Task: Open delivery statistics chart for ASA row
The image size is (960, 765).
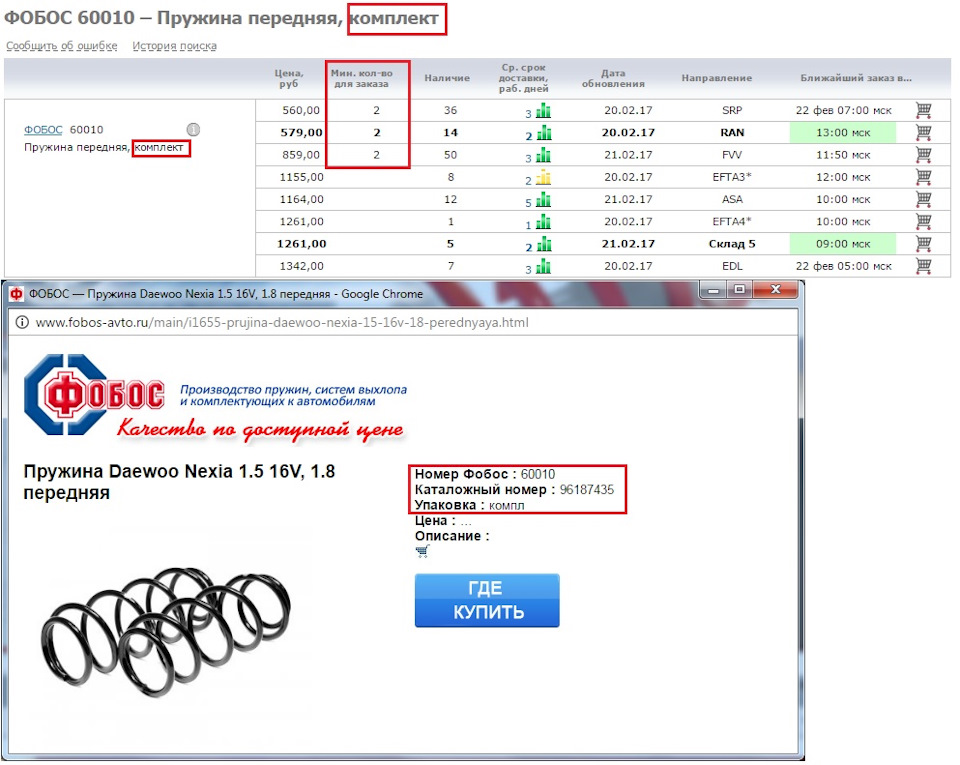Action: (543, 200)
